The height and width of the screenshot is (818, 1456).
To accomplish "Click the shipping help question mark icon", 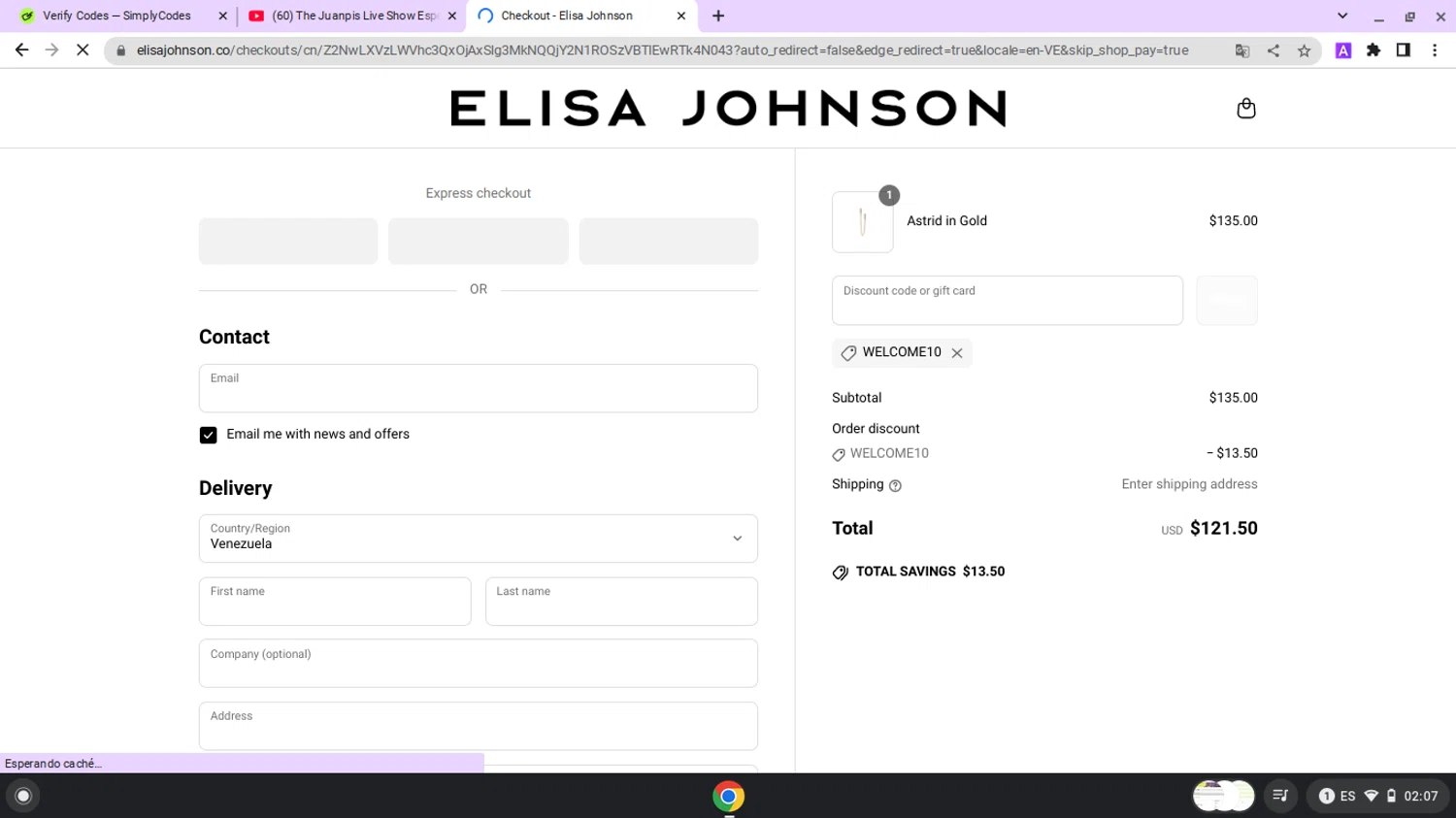I will coord(895,485).
